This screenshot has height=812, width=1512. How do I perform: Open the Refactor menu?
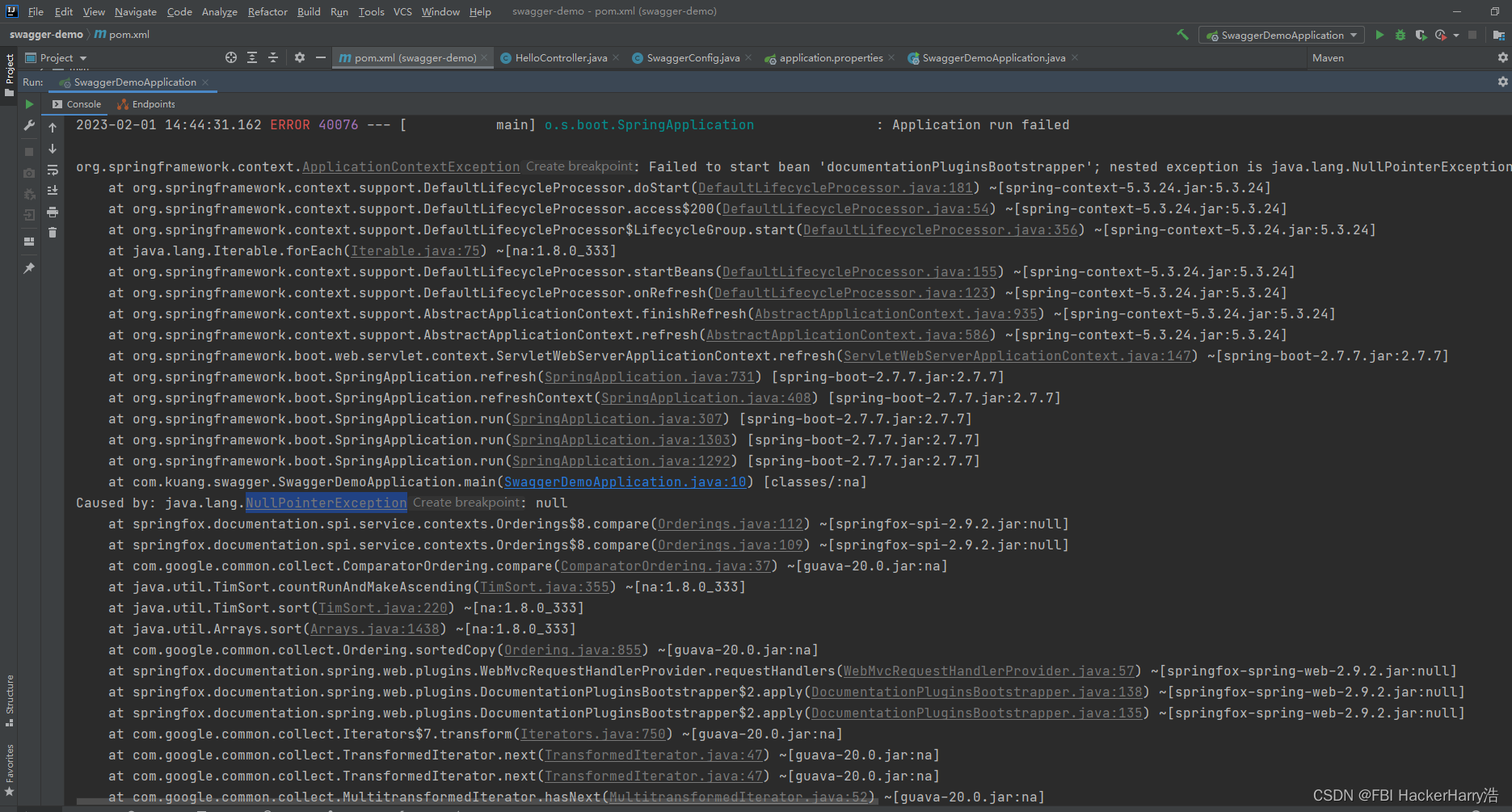coord(267,11)
